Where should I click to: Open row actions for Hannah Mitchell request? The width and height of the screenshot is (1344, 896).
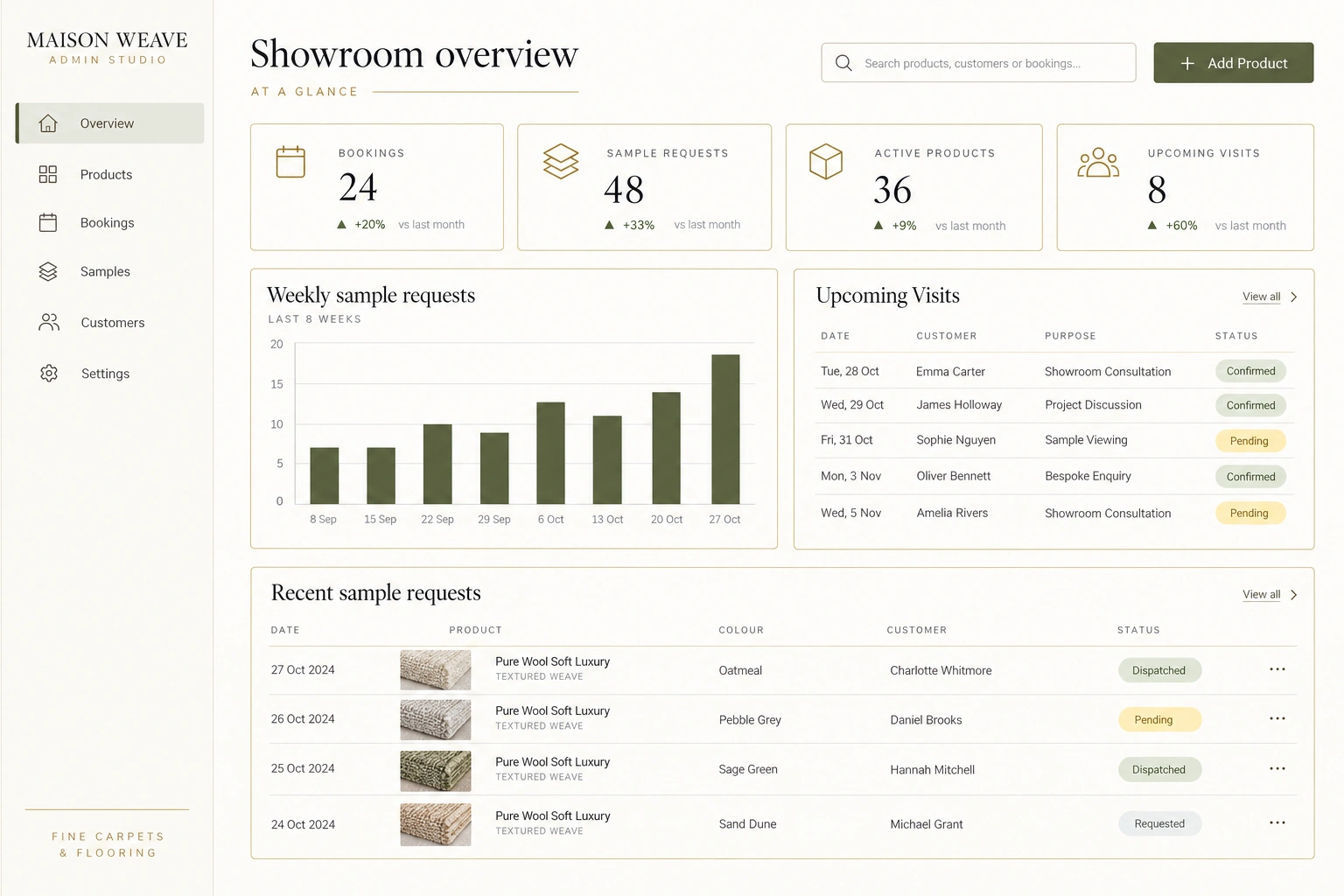[1277, 768]
